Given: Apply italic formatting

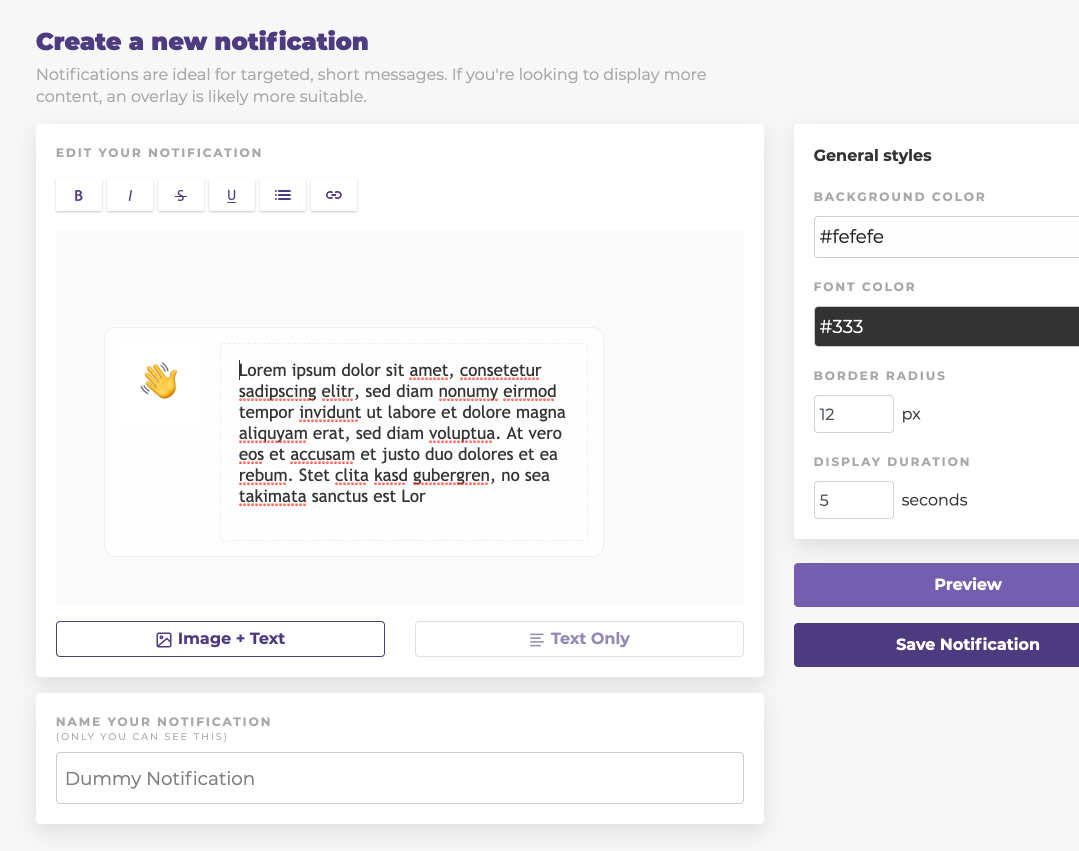Looking at the screenshot, I should click(130, 194).
